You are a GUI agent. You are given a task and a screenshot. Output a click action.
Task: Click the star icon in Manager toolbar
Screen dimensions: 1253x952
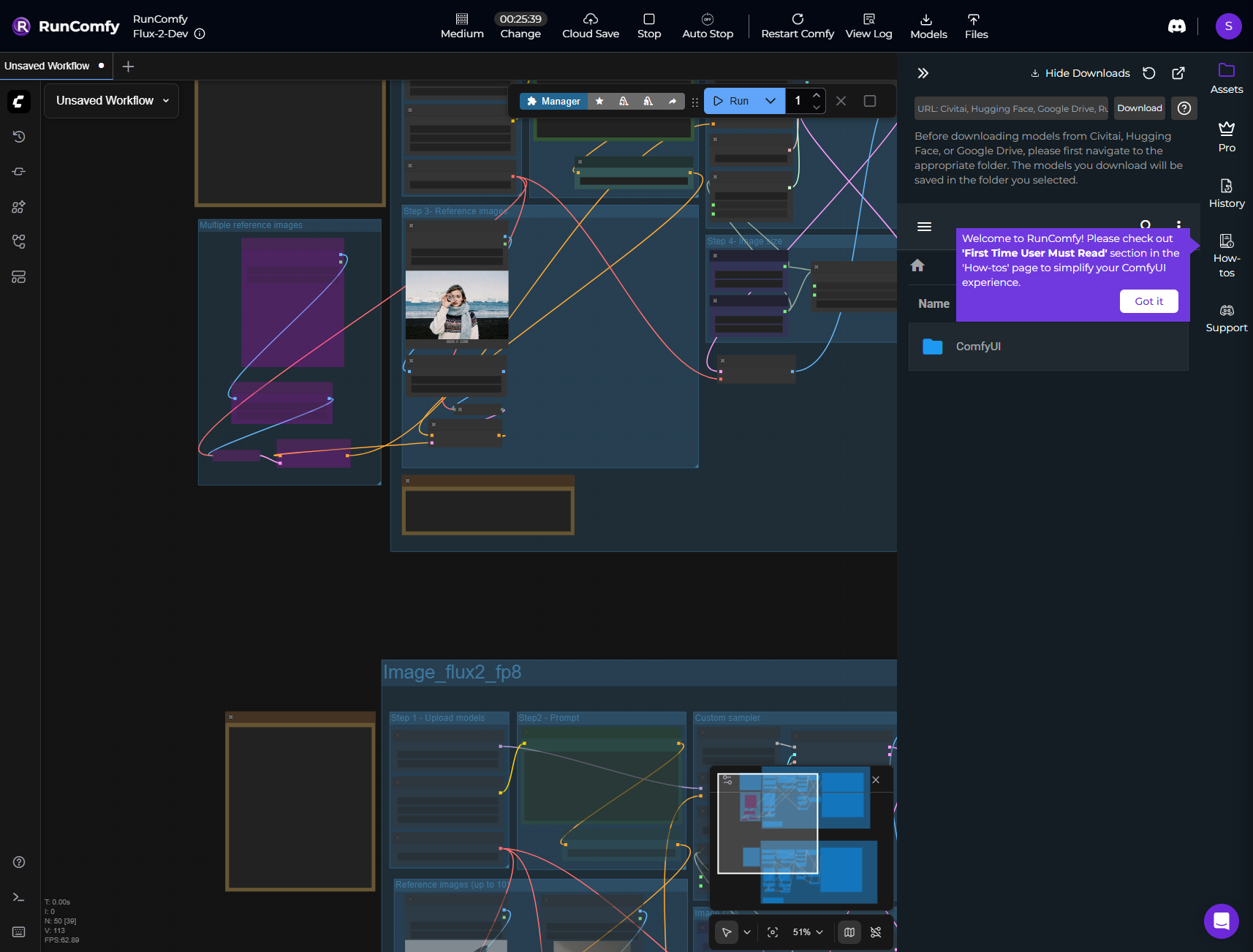[x=599, y=101]
